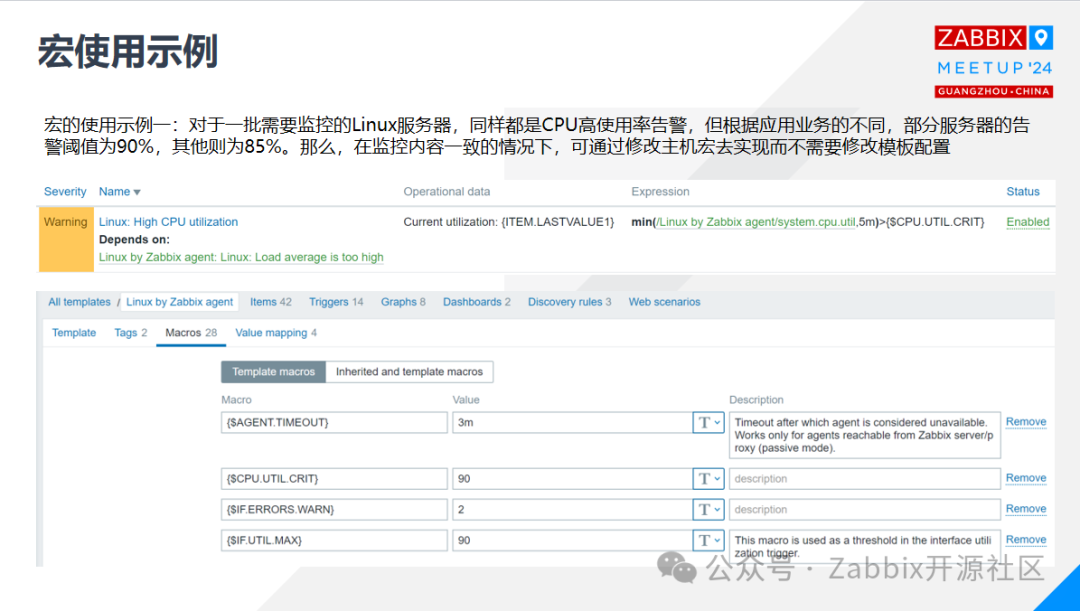Switch to the Tags tab

pyautogui.click(x=131, y=333)
